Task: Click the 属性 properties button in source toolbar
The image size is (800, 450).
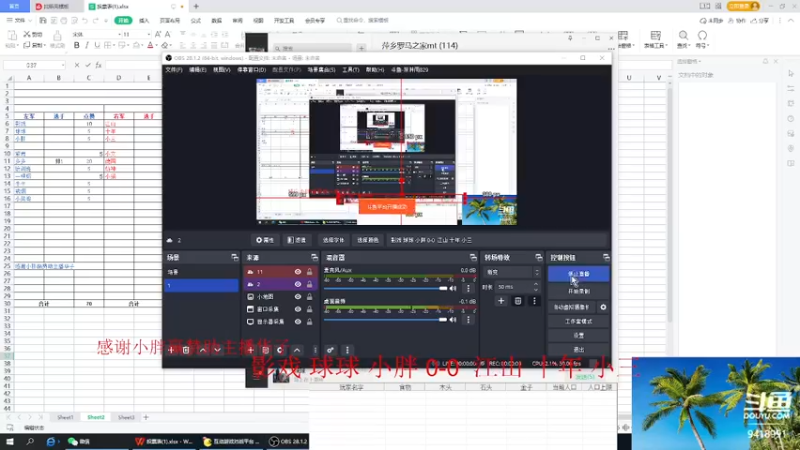Action: [x=265, y=240]
